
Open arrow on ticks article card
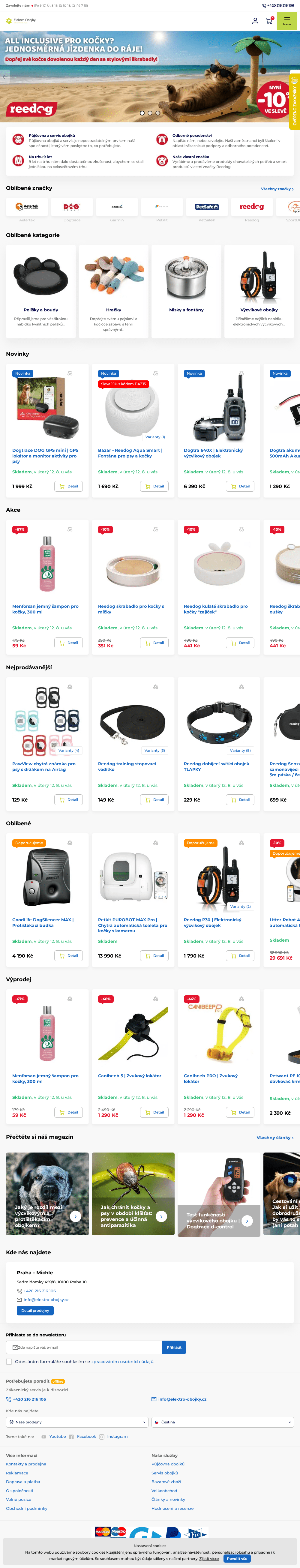pyautogui.click(x=161, y=1216)
